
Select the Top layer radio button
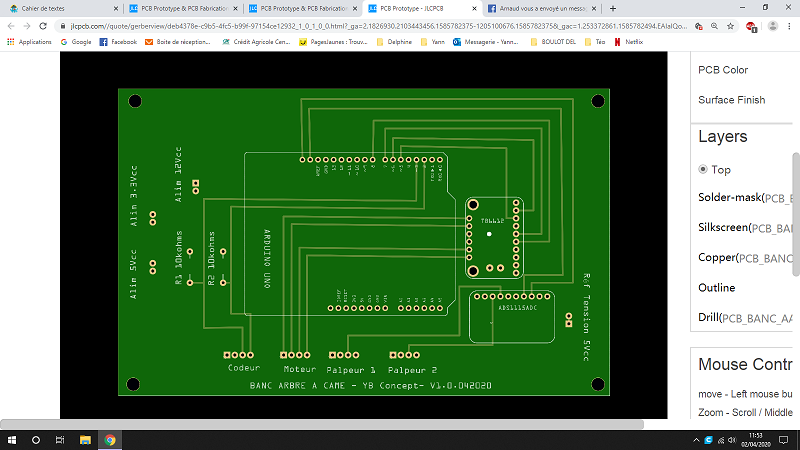[703, 170]
